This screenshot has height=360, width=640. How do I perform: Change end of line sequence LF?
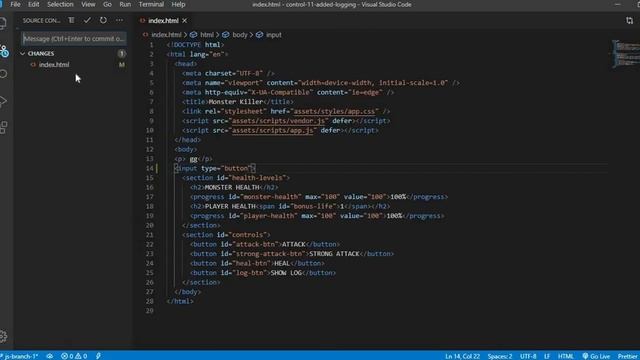pyautogui.click(x=547, y=356)
